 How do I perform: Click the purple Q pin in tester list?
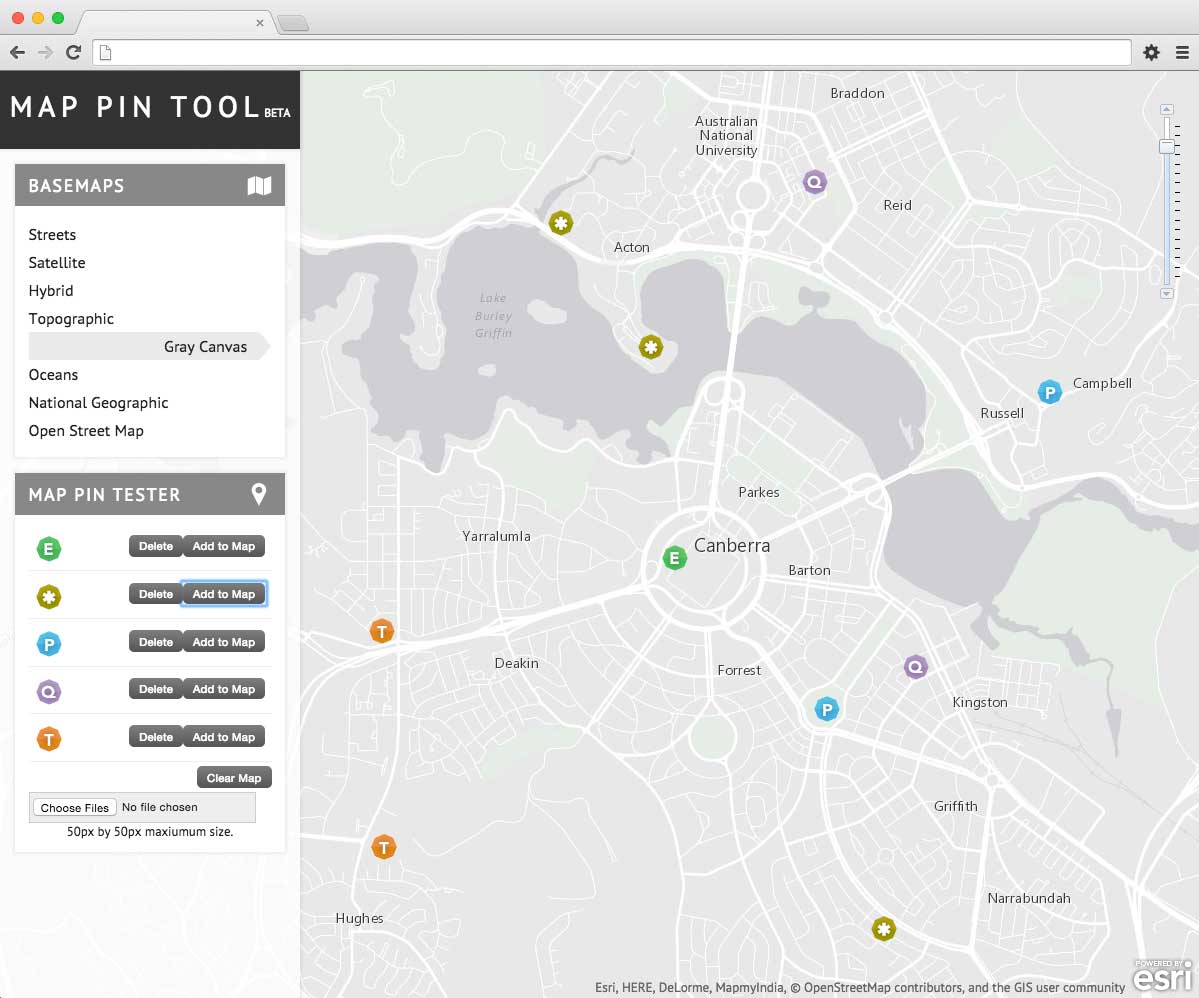coord(49,692)
